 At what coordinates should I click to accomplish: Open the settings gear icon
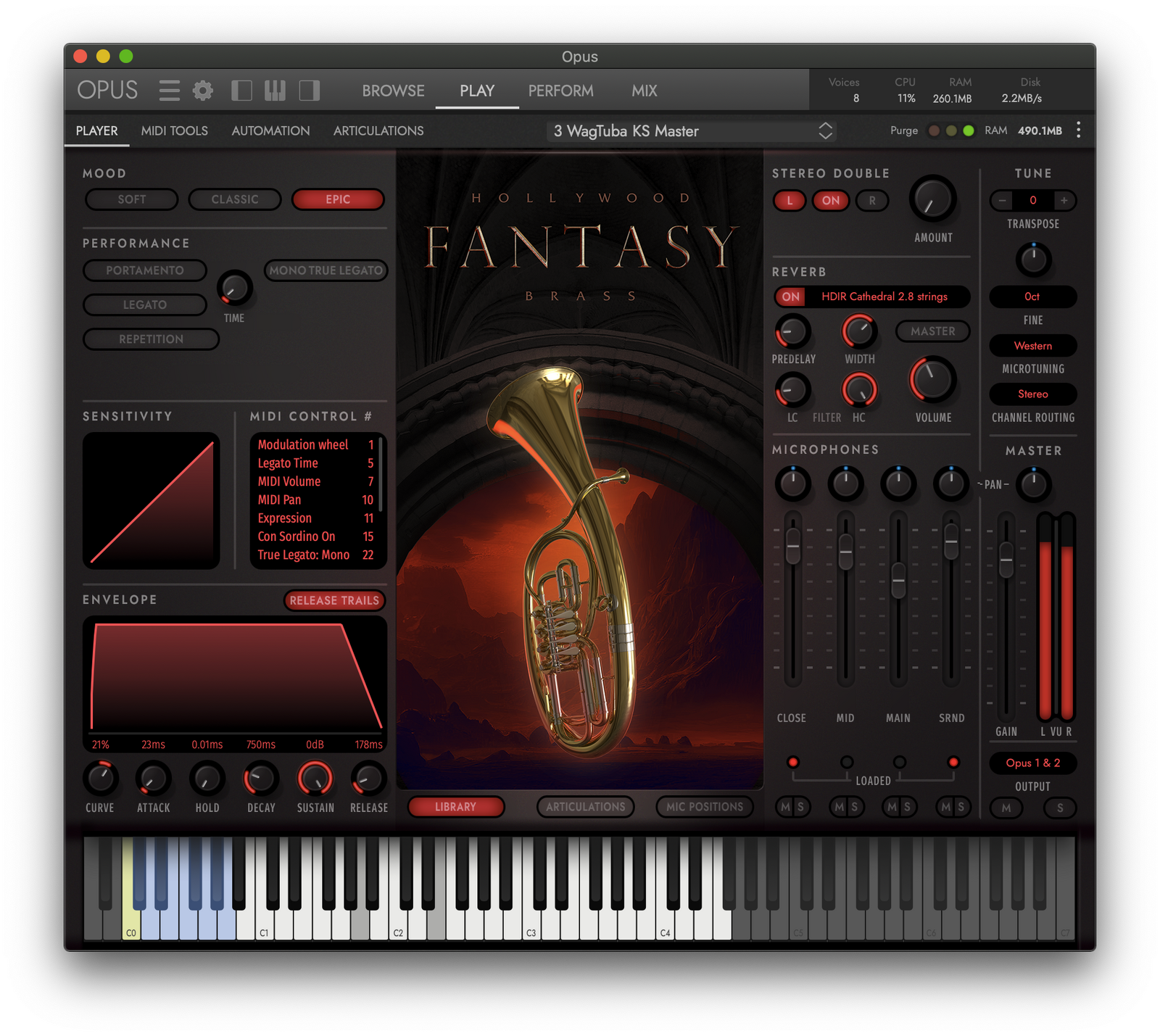tap(203, 91)
